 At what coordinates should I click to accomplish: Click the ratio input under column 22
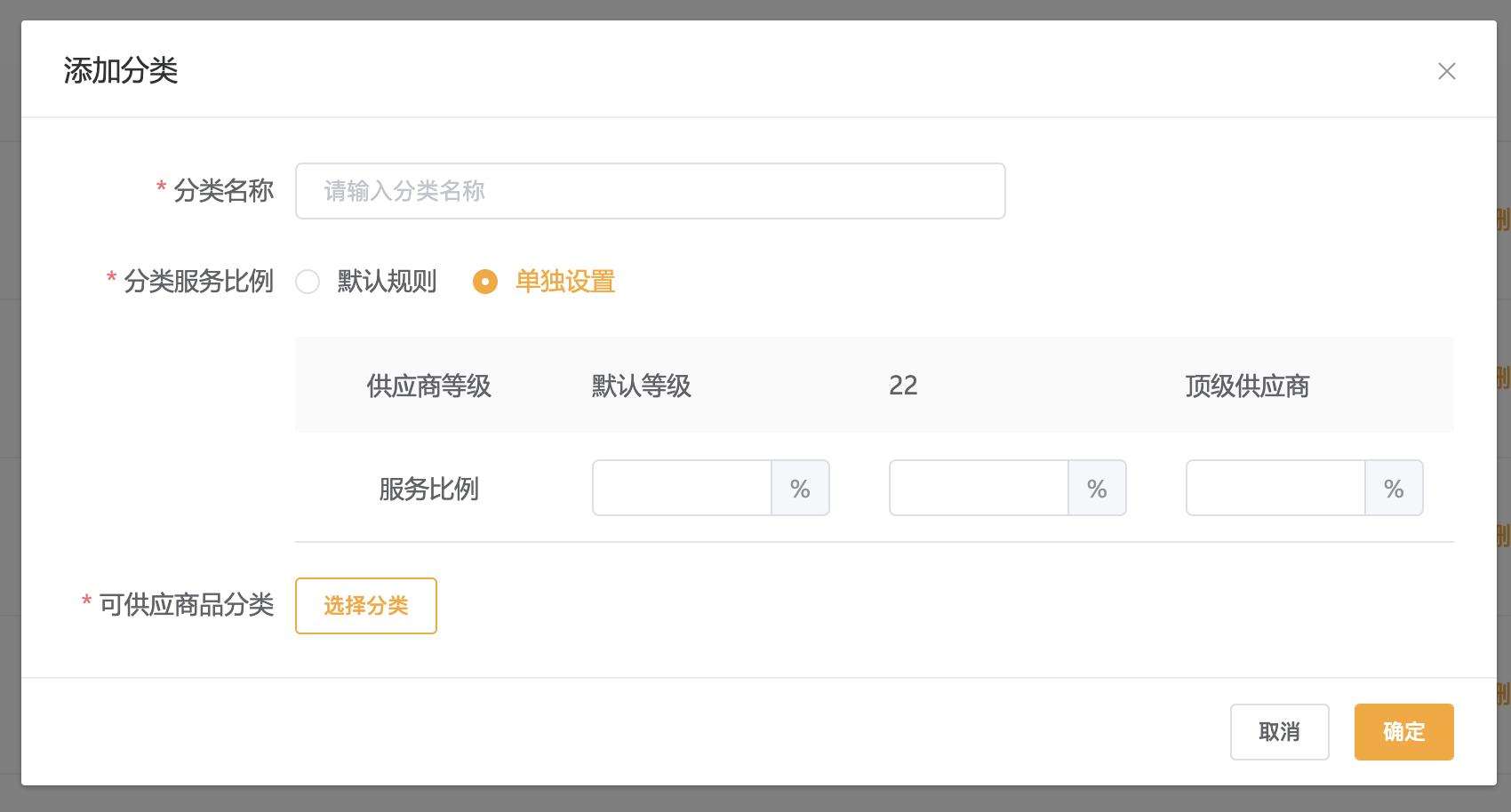point(979,488)
